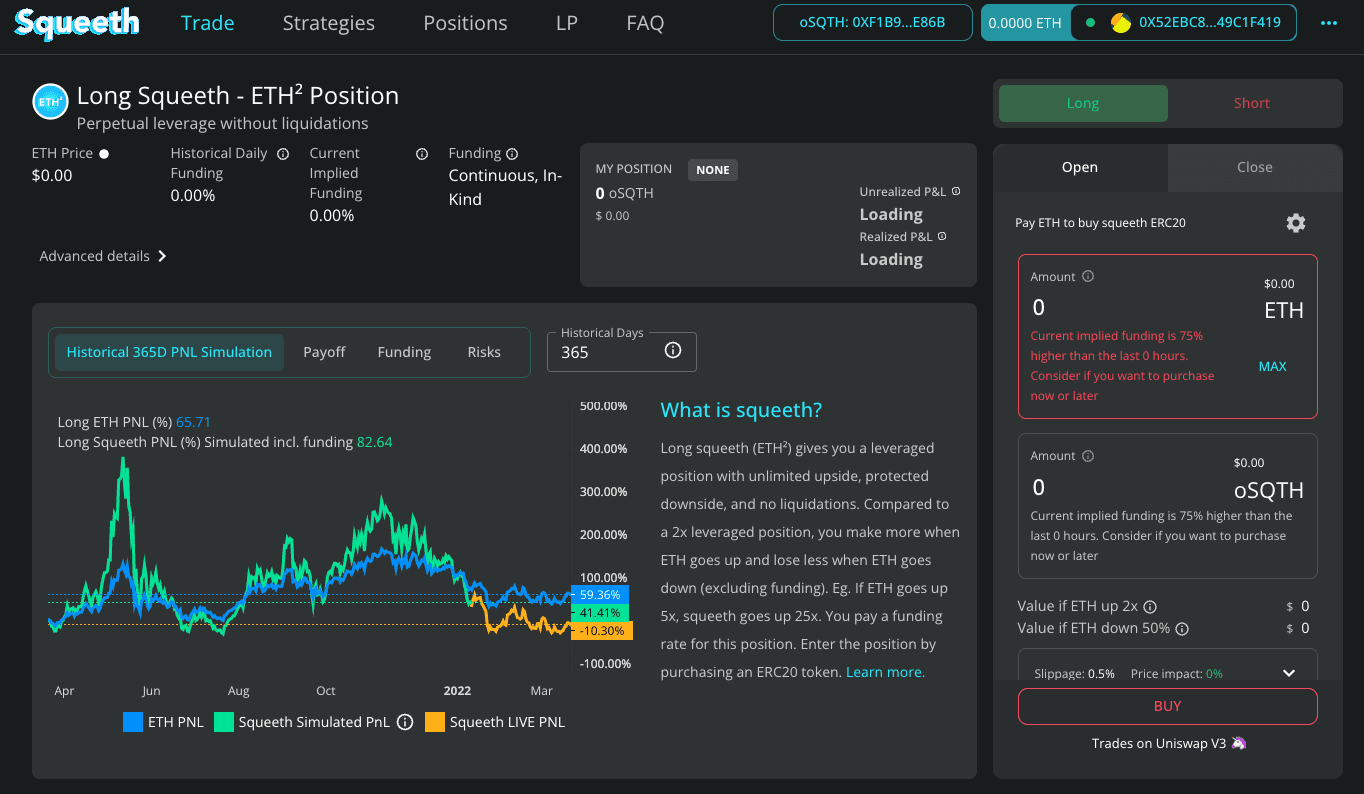Open trade settings gear icon
The height and width of the screenshot is (794, 1364).
[x=1296, y=223]
